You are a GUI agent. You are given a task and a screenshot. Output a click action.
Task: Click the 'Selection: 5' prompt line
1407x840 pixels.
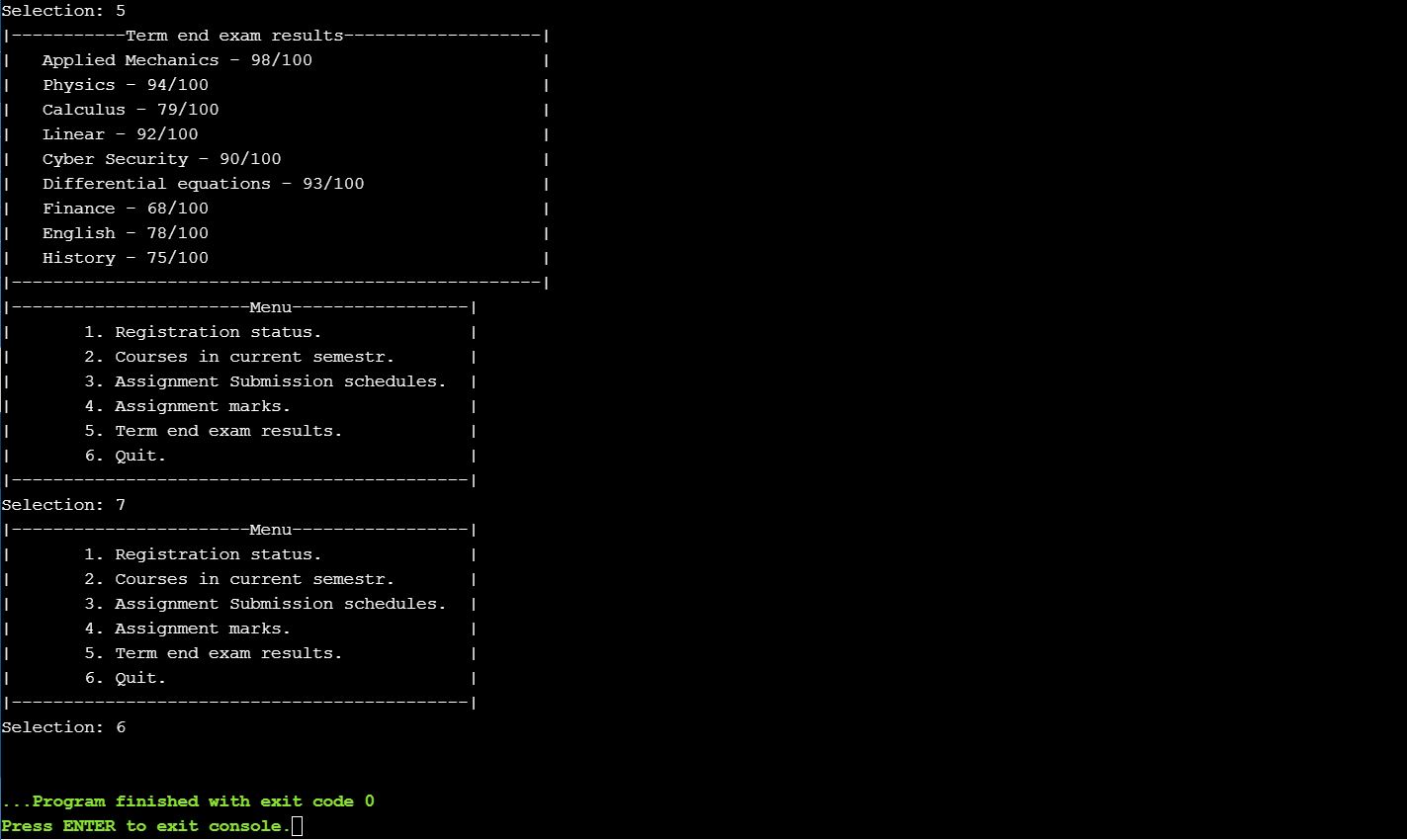click(x=63, y=11)
